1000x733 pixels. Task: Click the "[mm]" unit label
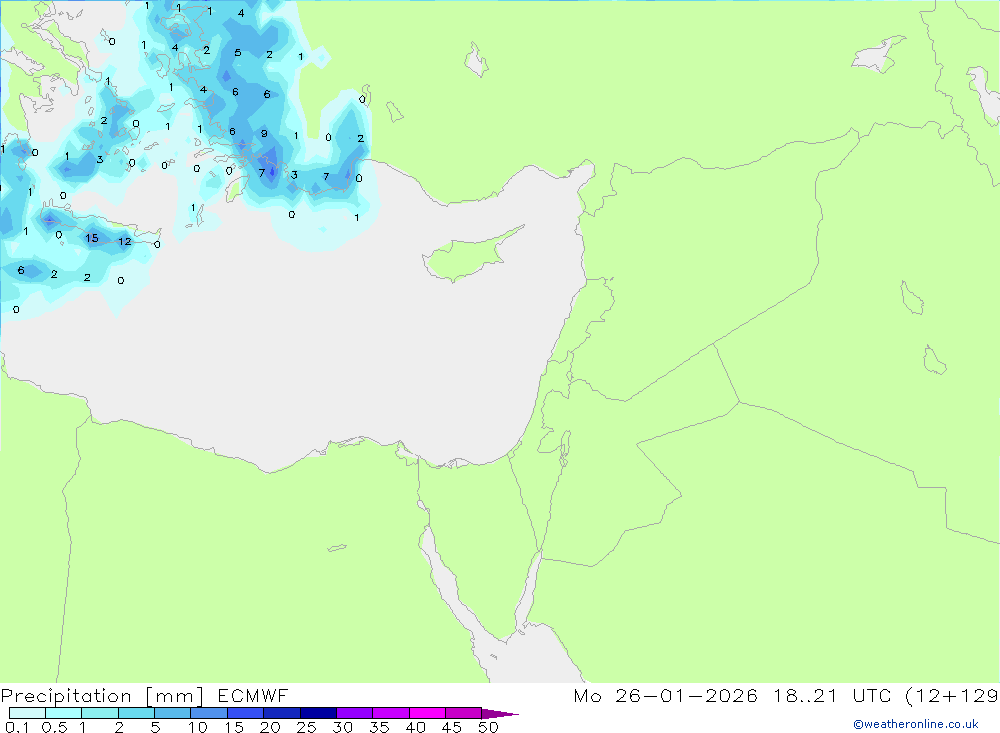click(175, 696)
